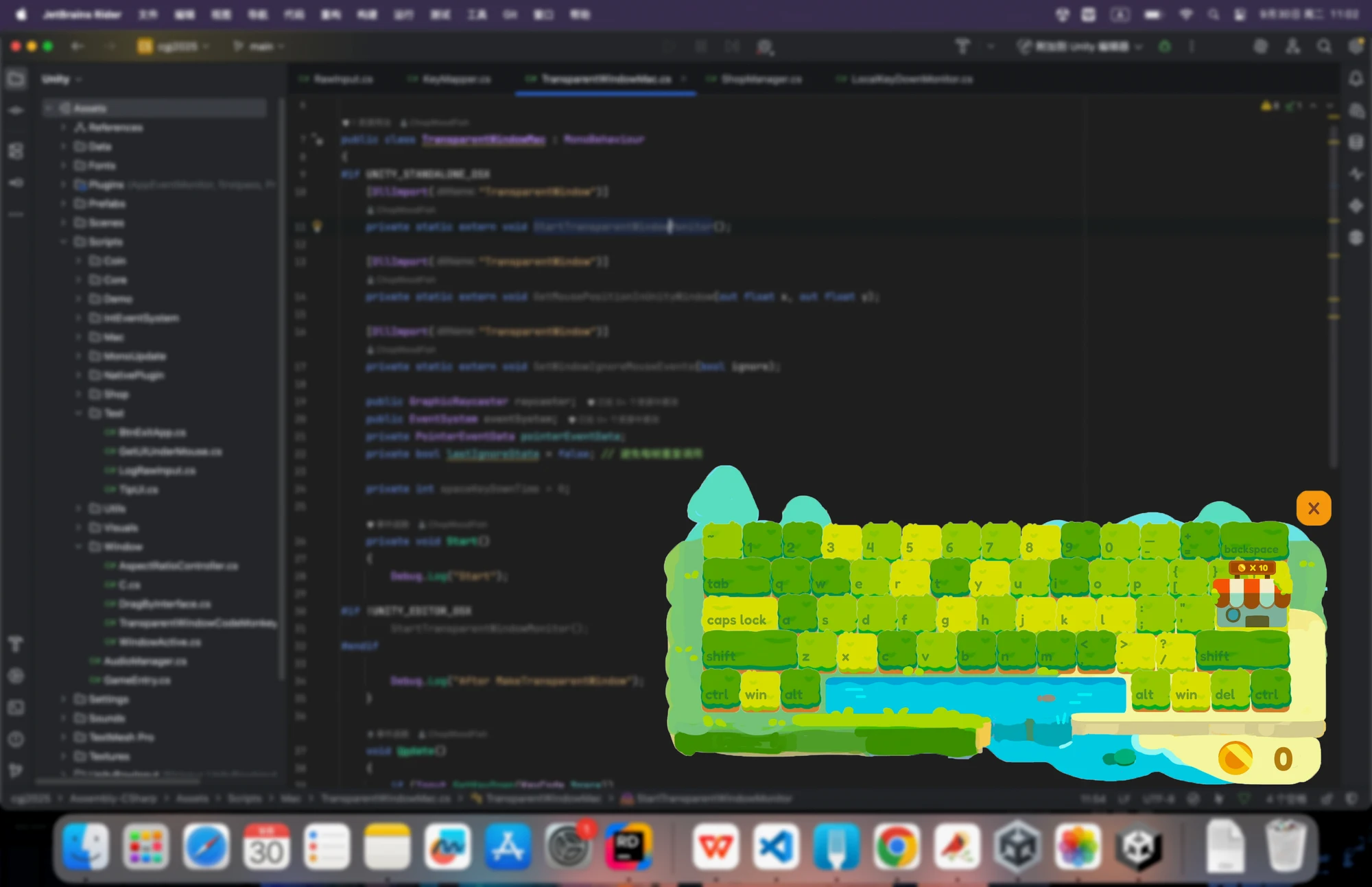Click the blue spacebar water area
This screenshot has width=1372, height=887.
974,694
